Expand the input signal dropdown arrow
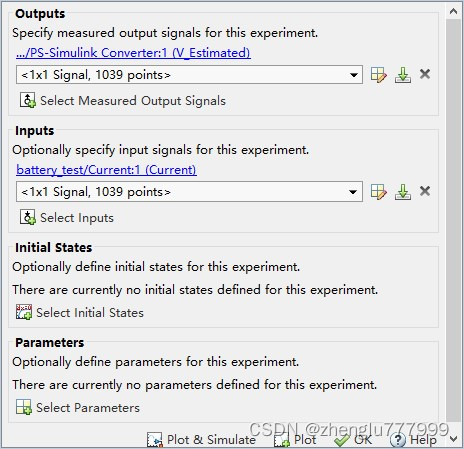The height and width of the screenshot is (449, 464). point(353,192)
